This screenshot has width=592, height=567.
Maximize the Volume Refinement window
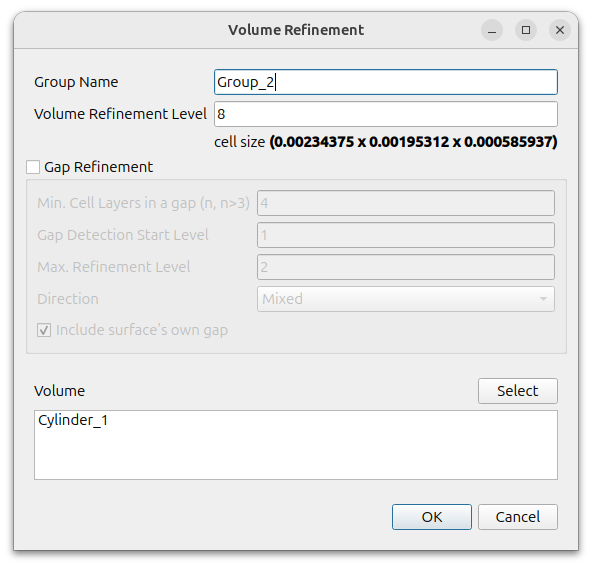click(526, 30)
